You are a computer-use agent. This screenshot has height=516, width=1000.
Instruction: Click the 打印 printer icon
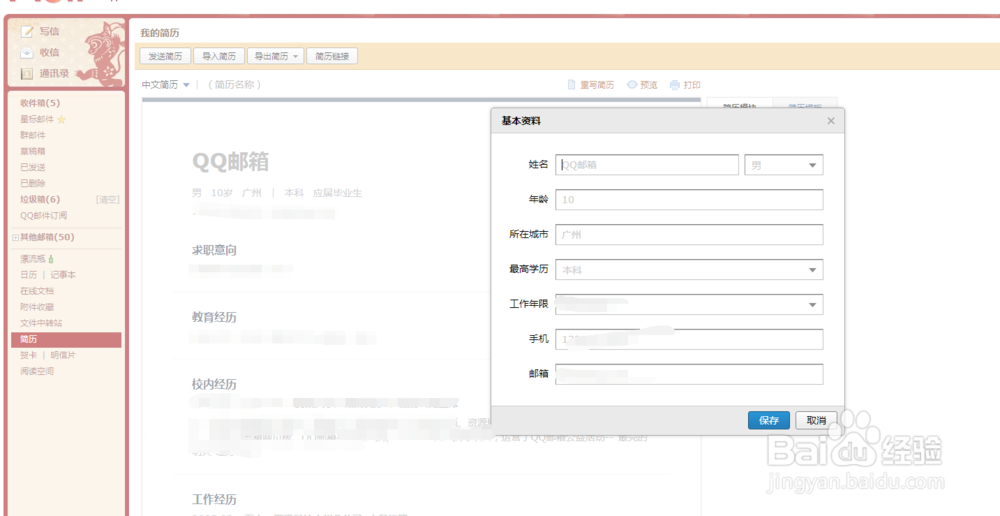coord(675,85)
